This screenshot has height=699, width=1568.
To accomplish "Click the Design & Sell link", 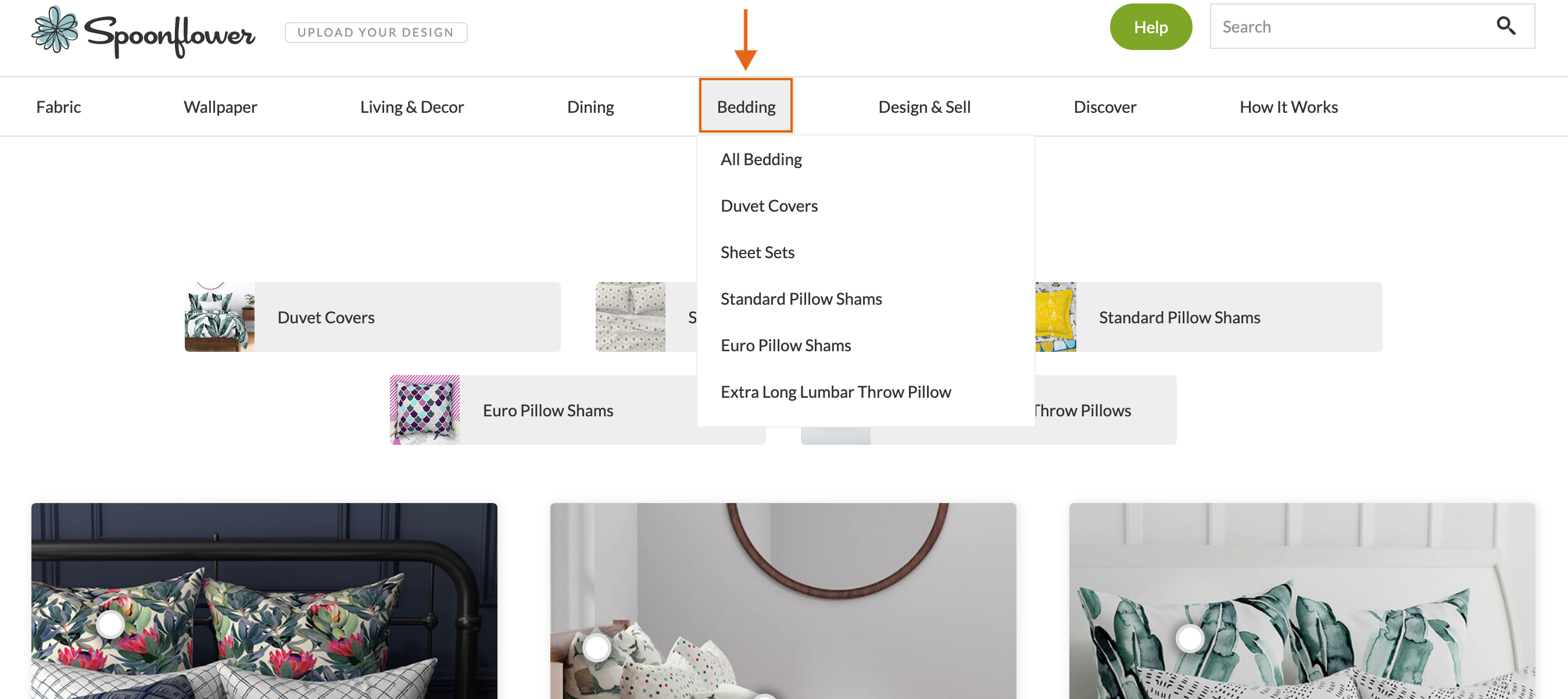I will point(924,106).
